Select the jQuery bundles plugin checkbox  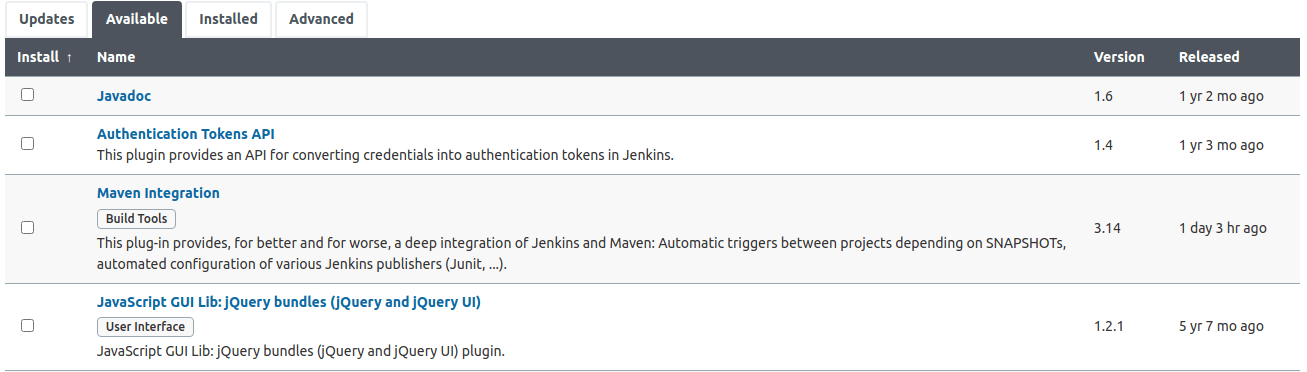coord(28,326)
